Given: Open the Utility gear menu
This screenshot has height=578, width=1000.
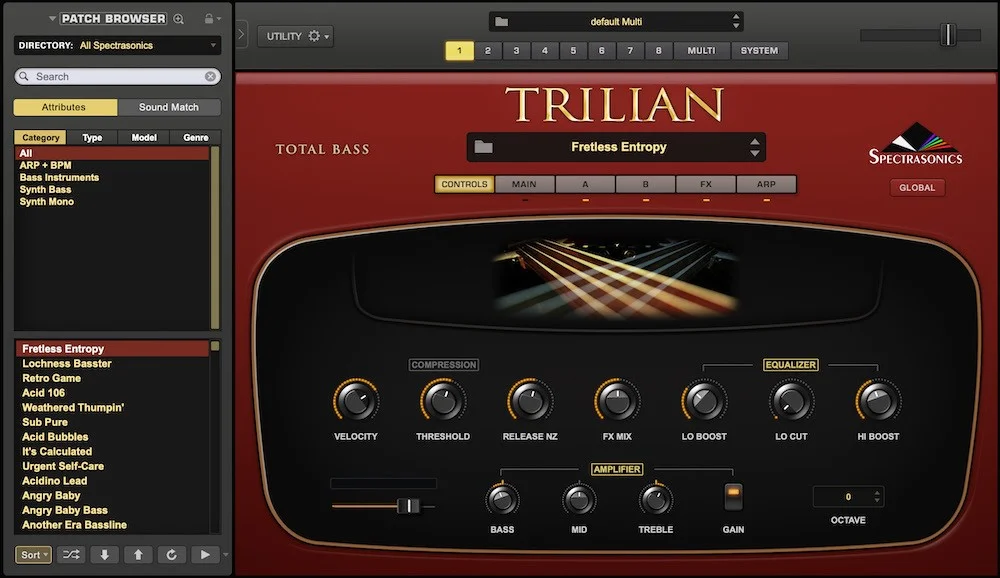Looking at the screenshot, I should pos(294,36).
